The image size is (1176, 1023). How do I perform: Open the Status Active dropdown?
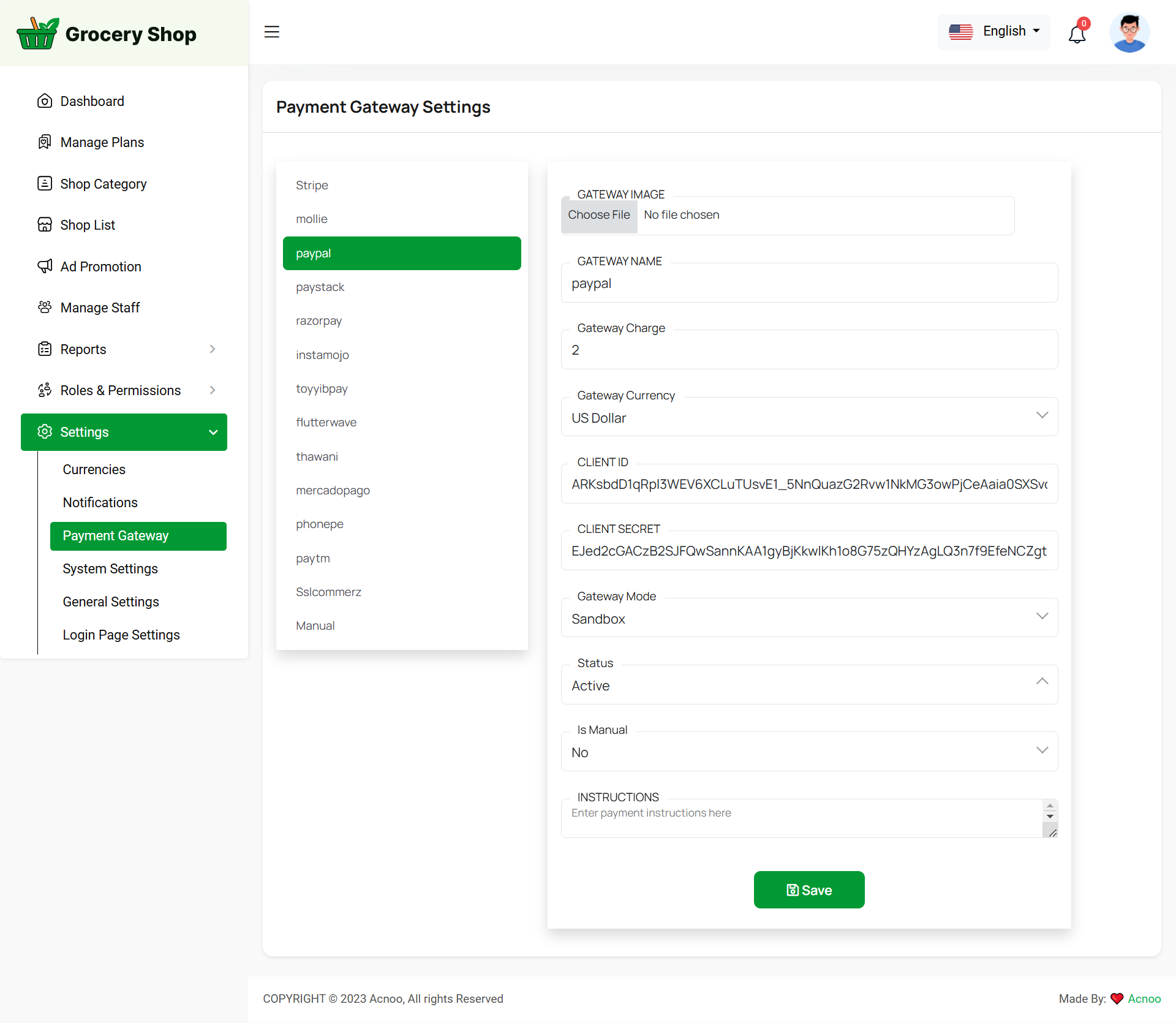tap(809, 685)
